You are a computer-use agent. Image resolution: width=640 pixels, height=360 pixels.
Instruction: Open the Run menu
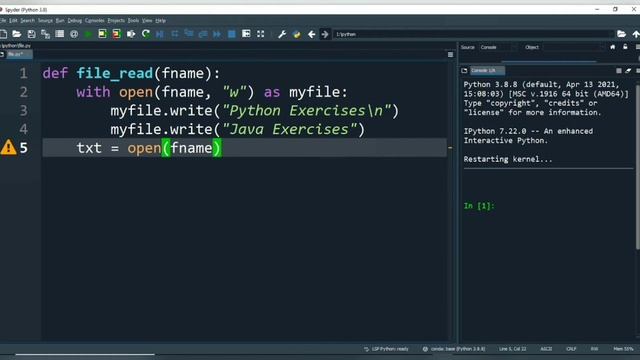pyautogui.click(x=60, y=20)
